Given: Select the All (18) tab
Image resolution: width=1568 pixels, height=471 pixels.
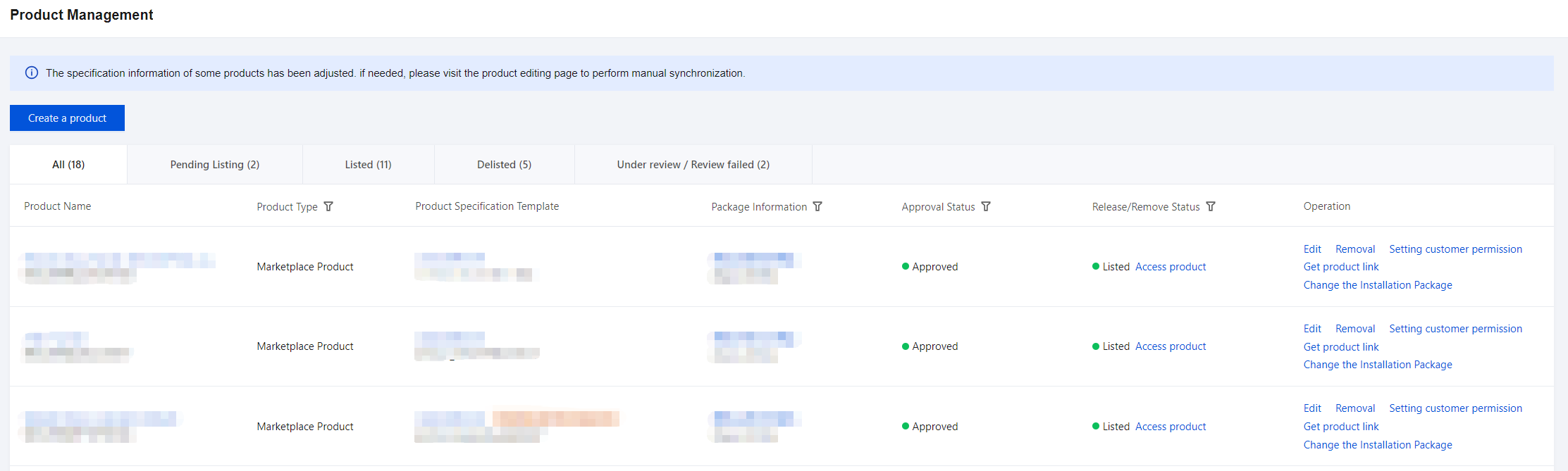Looking at the screenshot, I should tap(68, 164).
